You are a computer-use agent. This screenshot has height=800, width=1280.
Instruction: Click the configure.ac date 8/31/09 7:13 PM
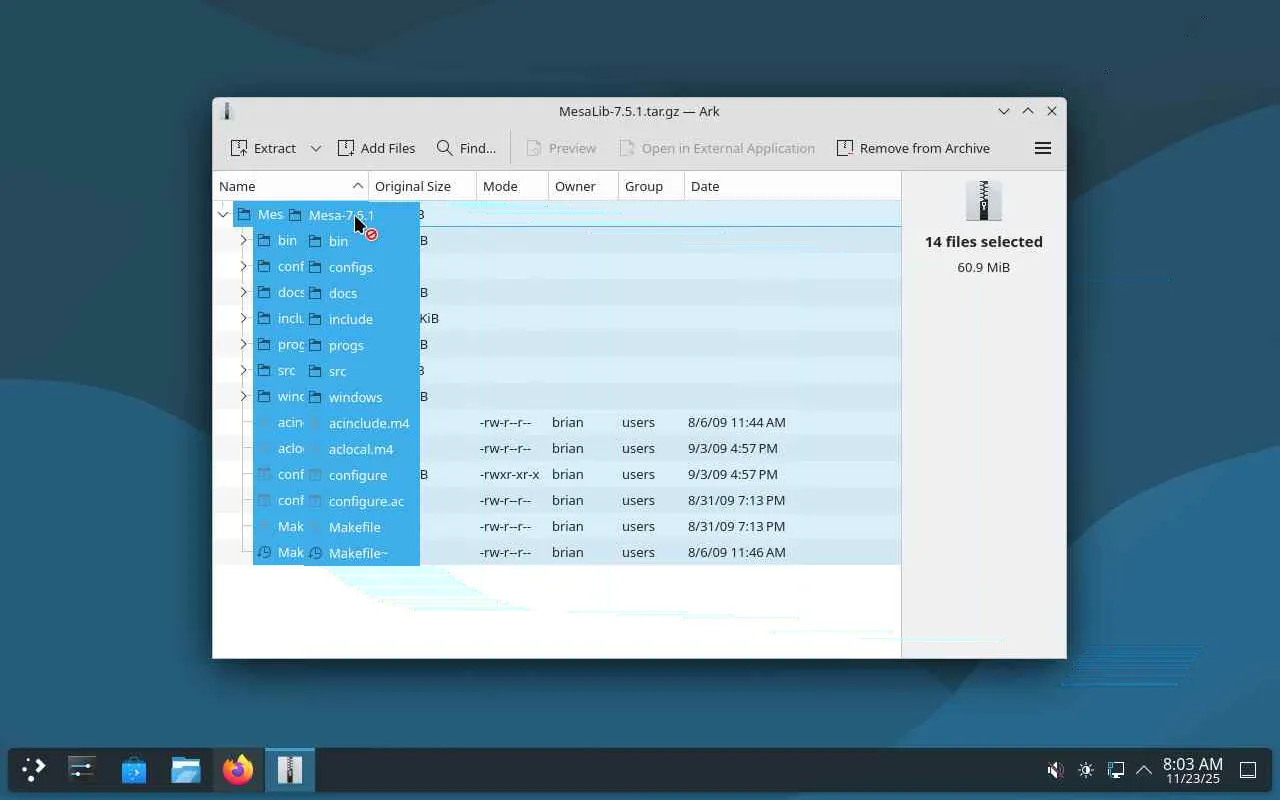click(x=737, y=500)
